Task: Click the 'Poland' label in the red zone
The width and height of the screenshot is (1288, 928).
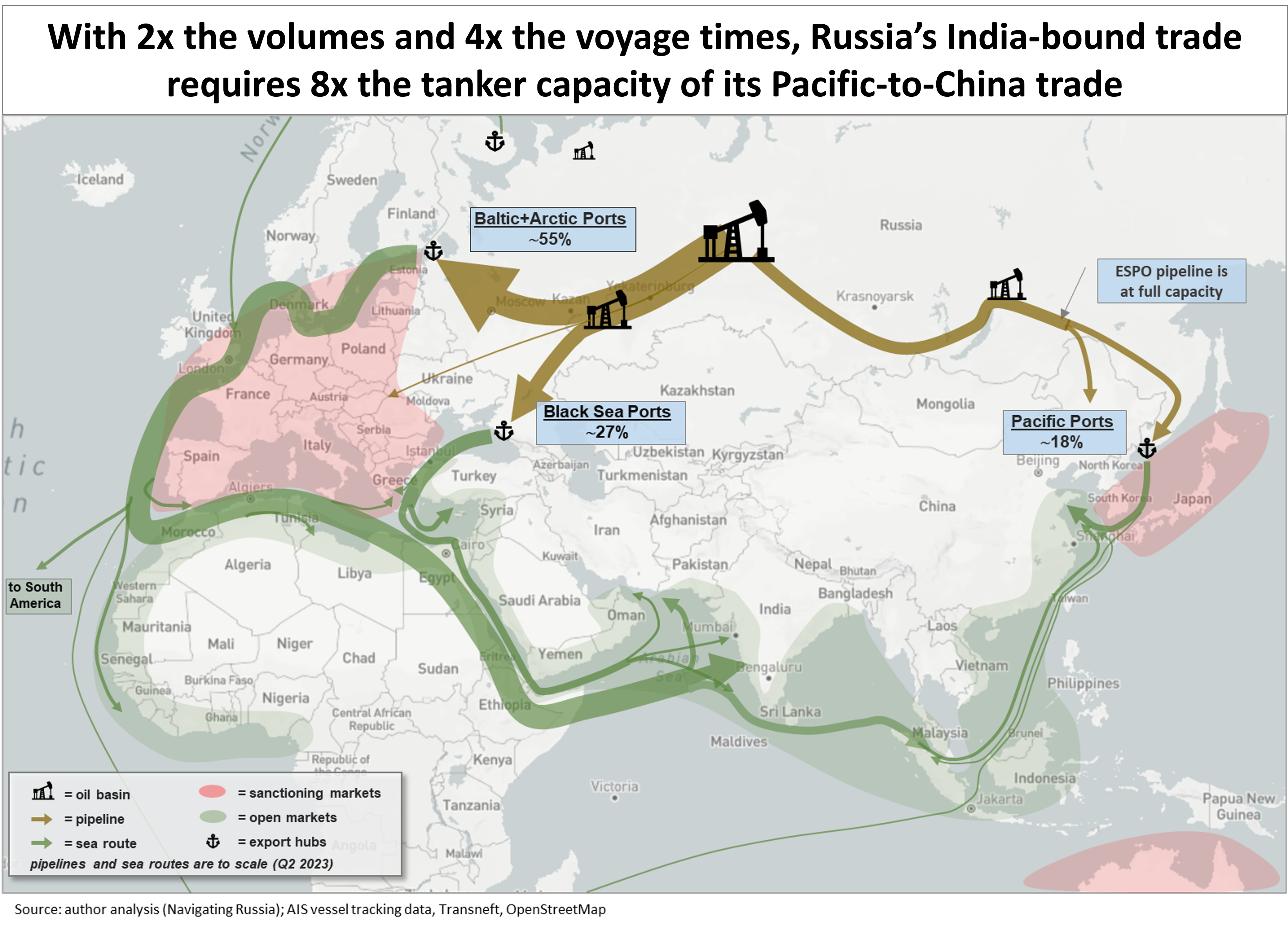Action: [363, 349]
